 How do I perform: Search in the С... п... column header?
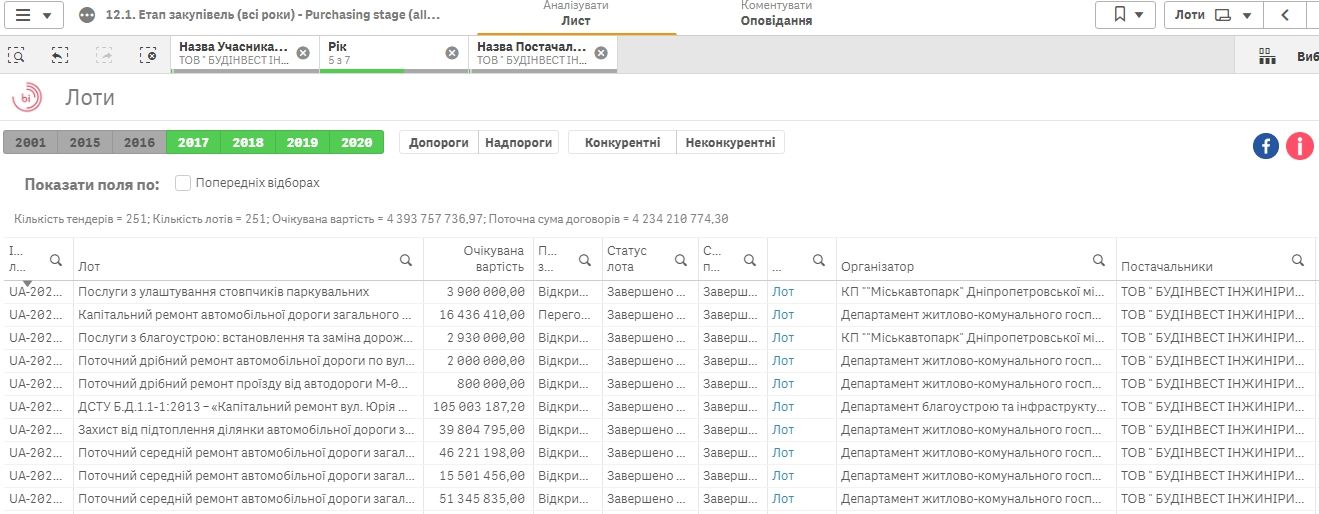[749, 260]
